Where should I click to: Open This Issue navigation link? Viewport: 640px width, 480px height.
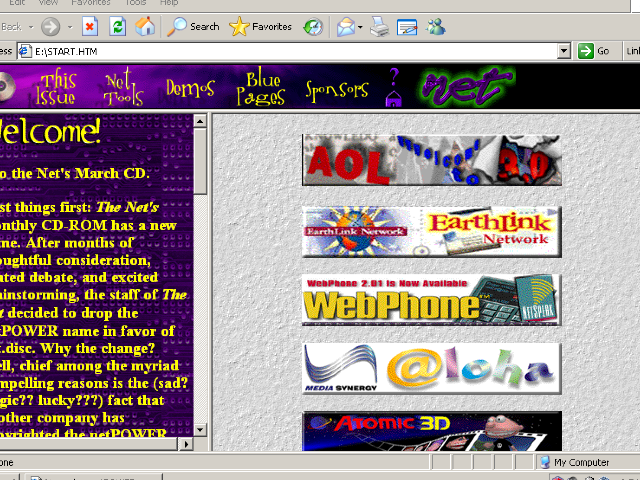(x=56, y=88)
